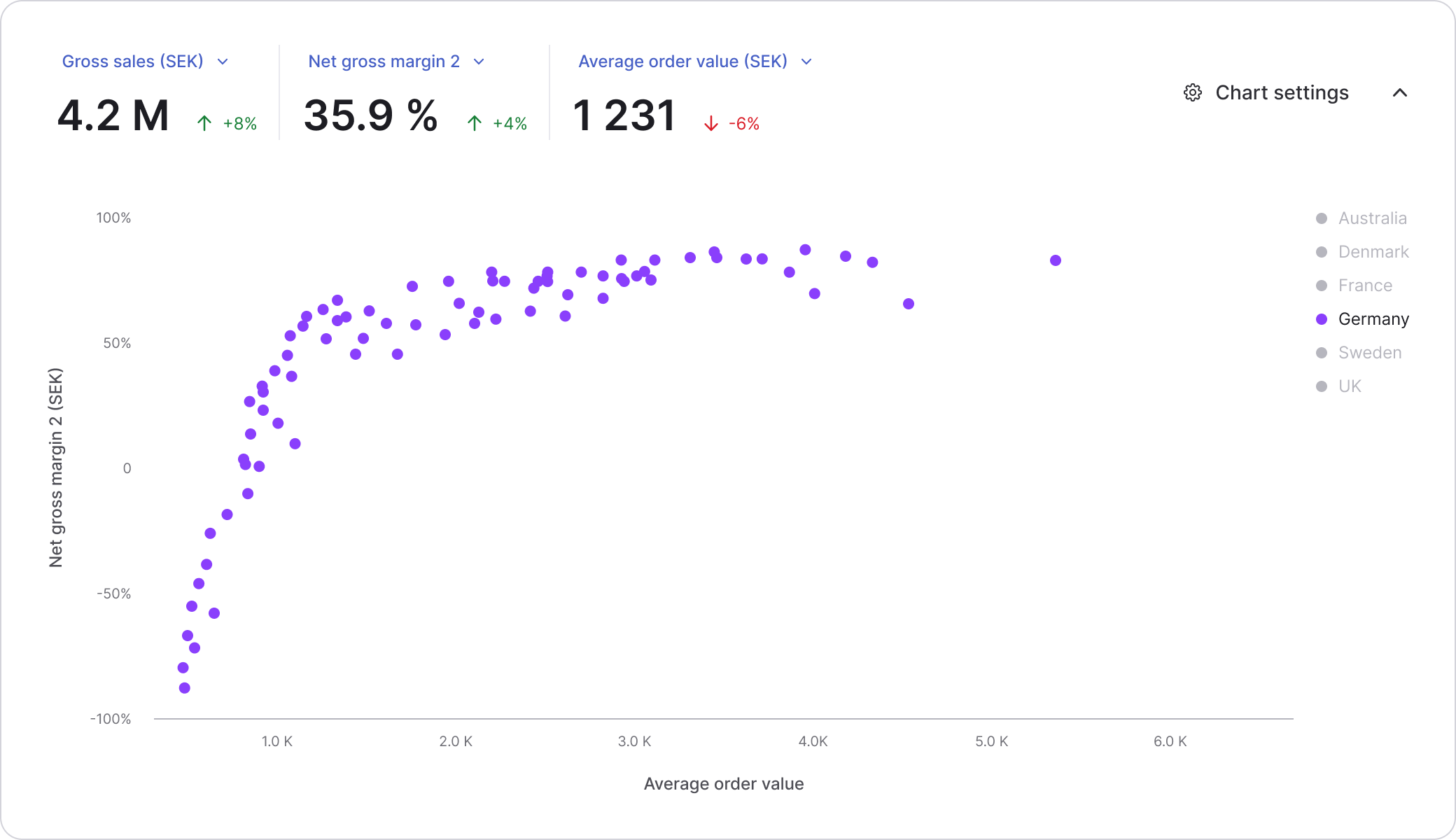Toggle the Australia series in the legend
The width and height of the screenshot is (1456, 840).
pyautogui.click(x=1361, y=218)
